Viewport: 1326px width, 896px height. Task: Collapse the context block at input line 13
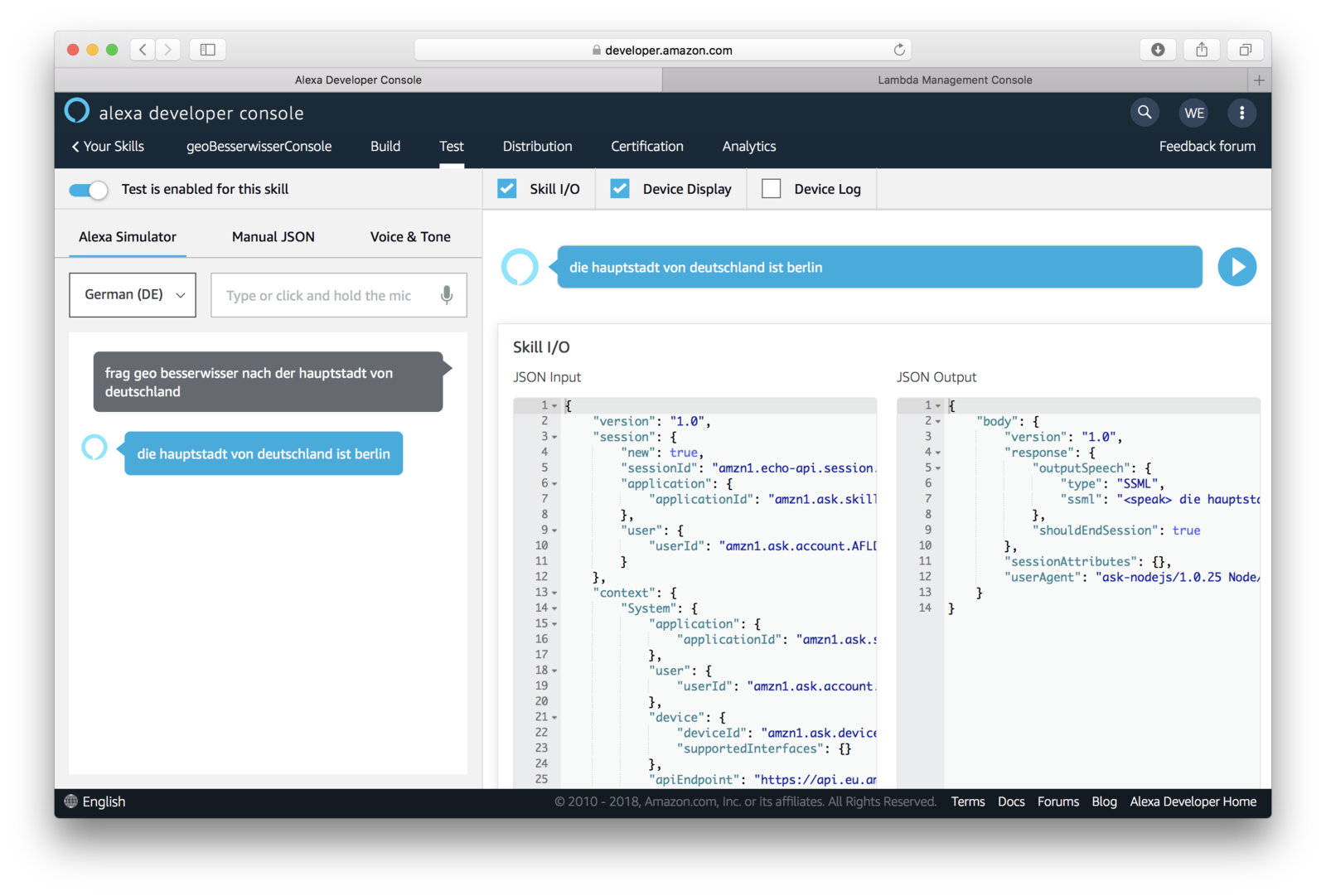coord(554,593)
